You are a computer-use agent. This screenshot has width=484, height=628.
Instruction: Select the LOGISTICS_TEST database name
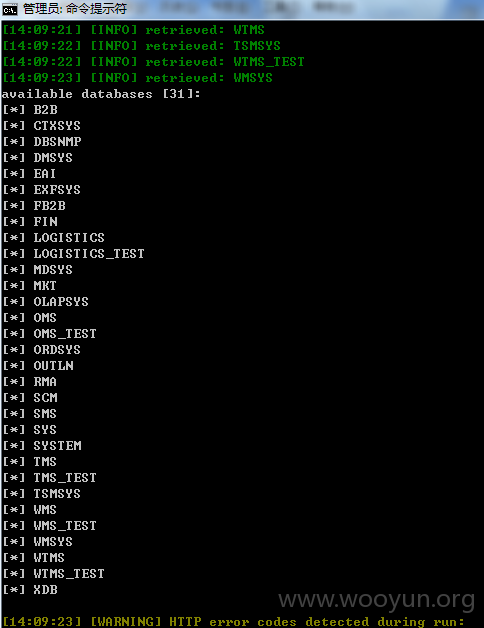pos(89,254)
